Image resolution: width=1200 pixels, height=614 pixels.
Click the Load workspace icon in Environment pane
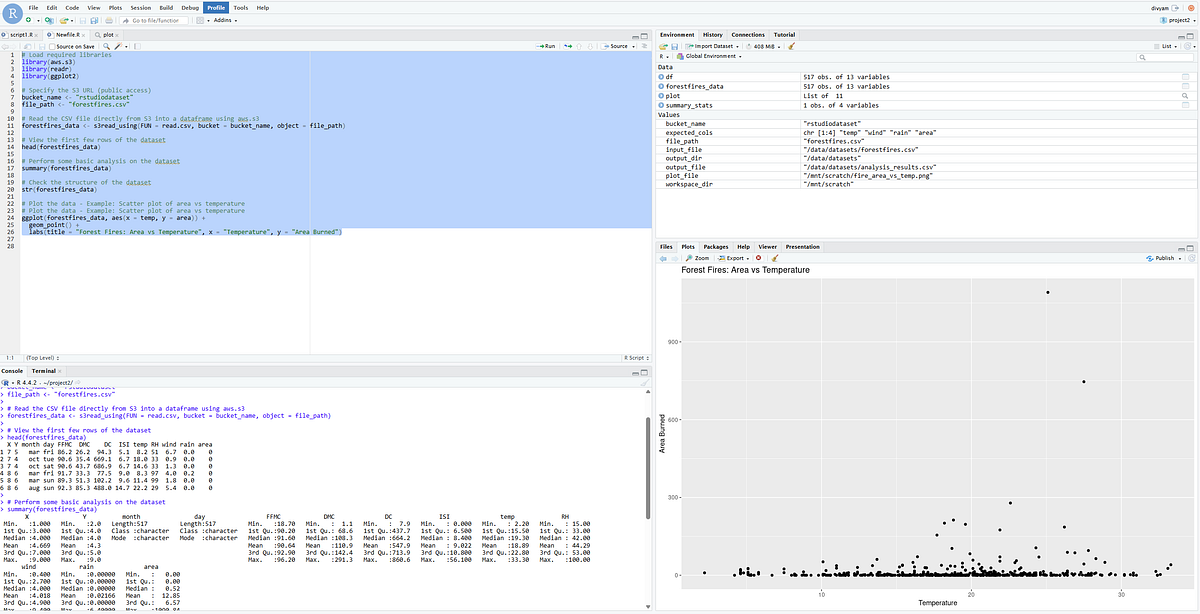(x=663, y=46)
